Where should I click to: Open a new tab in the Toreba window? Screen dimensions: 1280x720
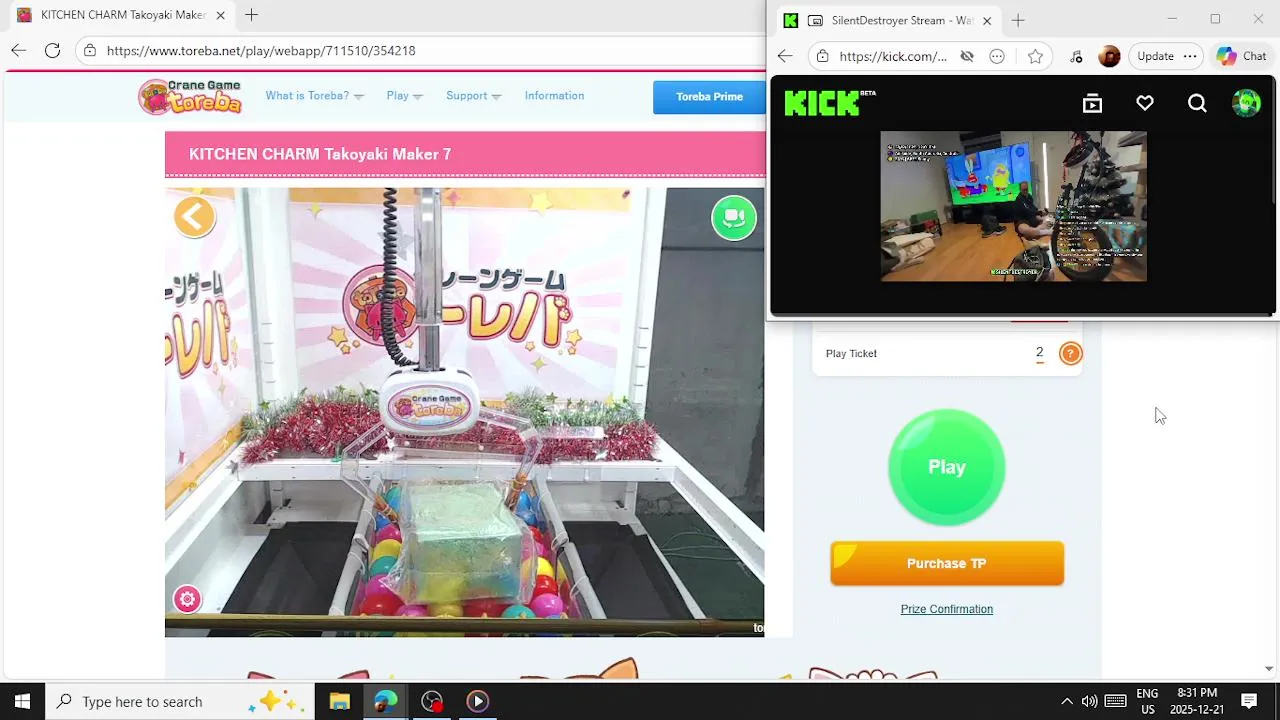pos(252,15)
